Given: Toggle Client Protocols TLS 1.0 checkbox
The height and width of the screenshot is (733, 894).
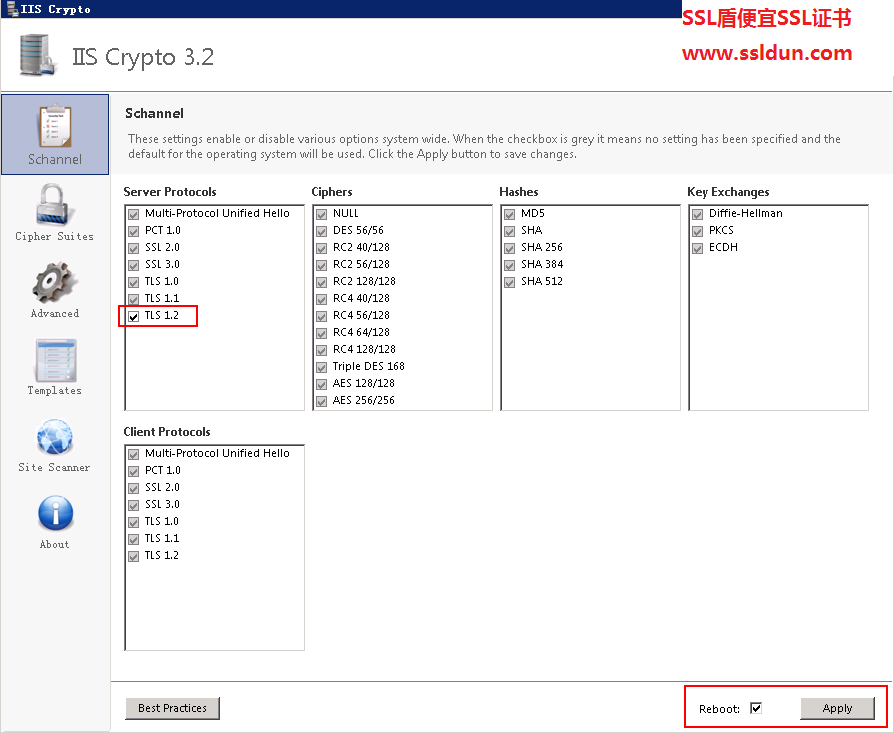Looking at the screenshot, I should [x=133, y=522].
